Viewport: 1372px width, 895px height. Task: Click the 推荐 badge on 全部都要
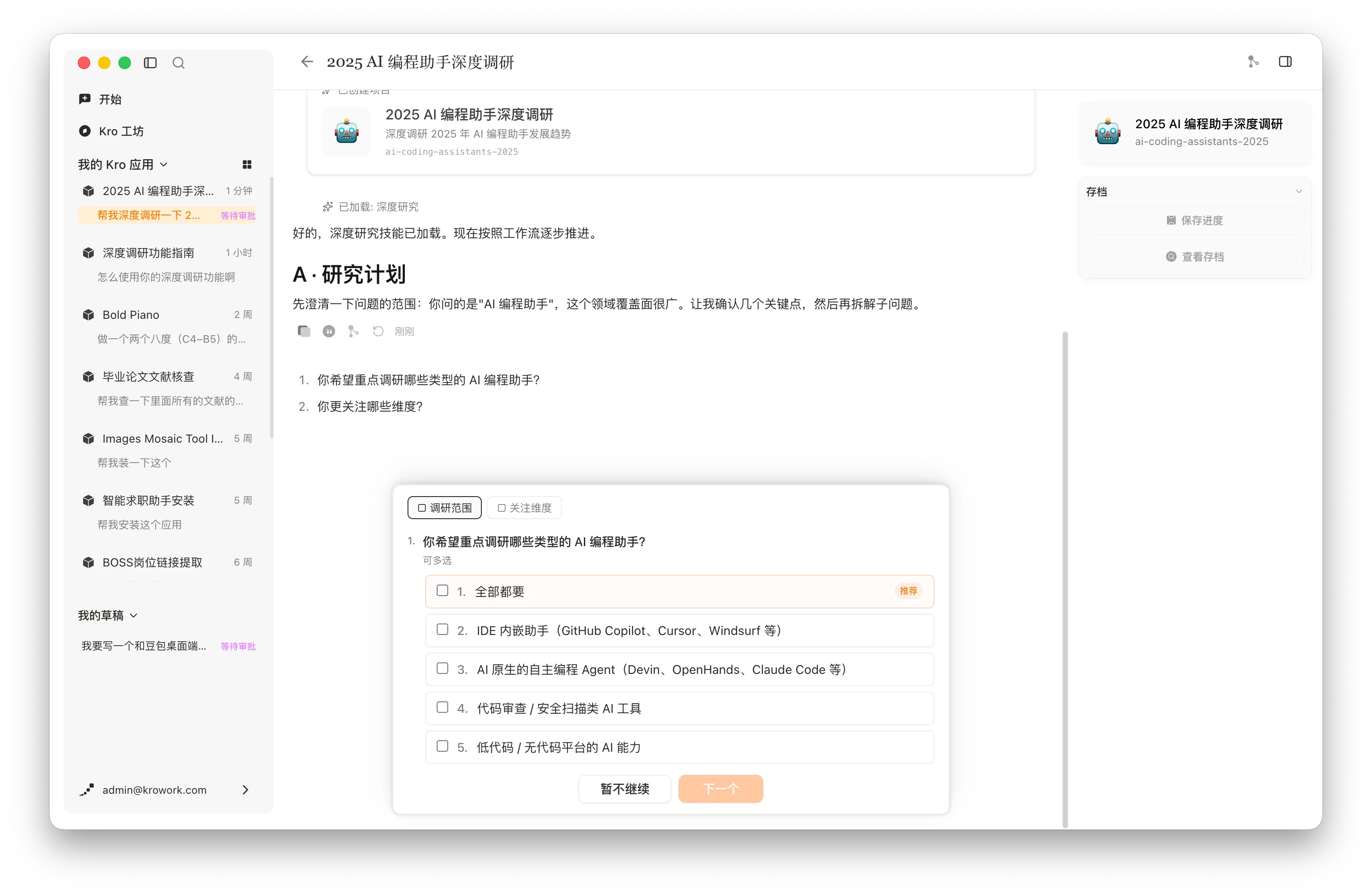[x=908, y=591]
